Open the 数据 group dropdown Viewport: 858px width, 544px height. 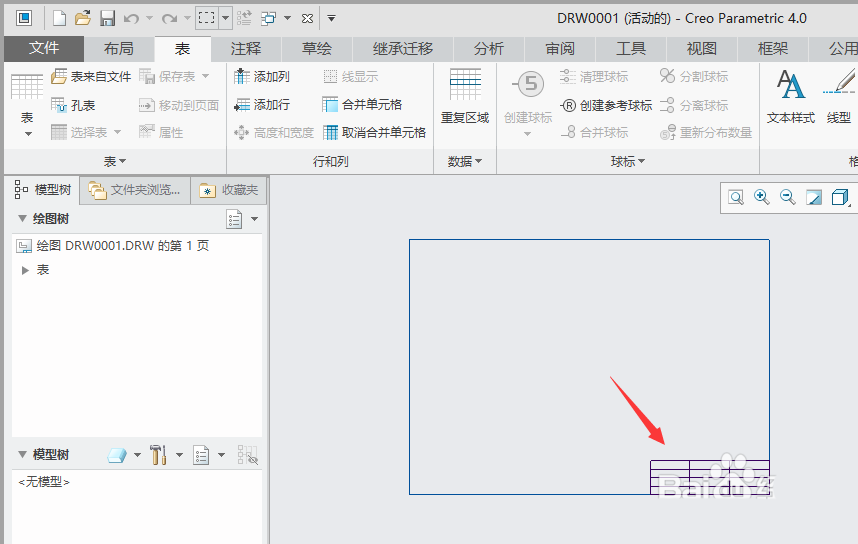(x=465, y=161)
